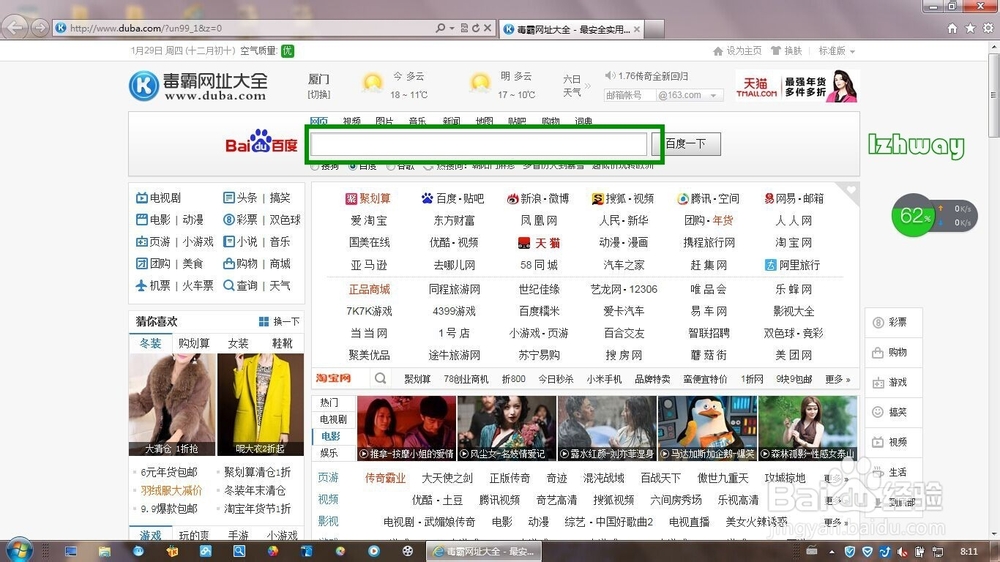
Task: Select the 视频 search tab above Baidu box
Action: coord(351,121)
